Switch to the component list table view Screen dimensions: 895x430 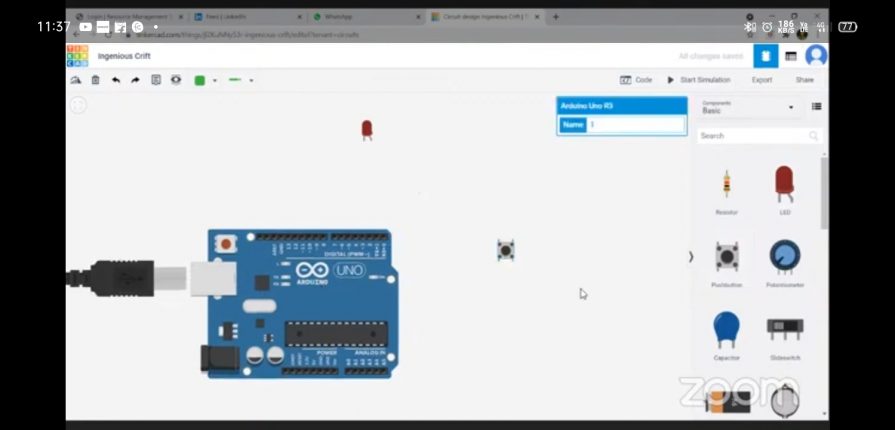[x=791, y=56]
